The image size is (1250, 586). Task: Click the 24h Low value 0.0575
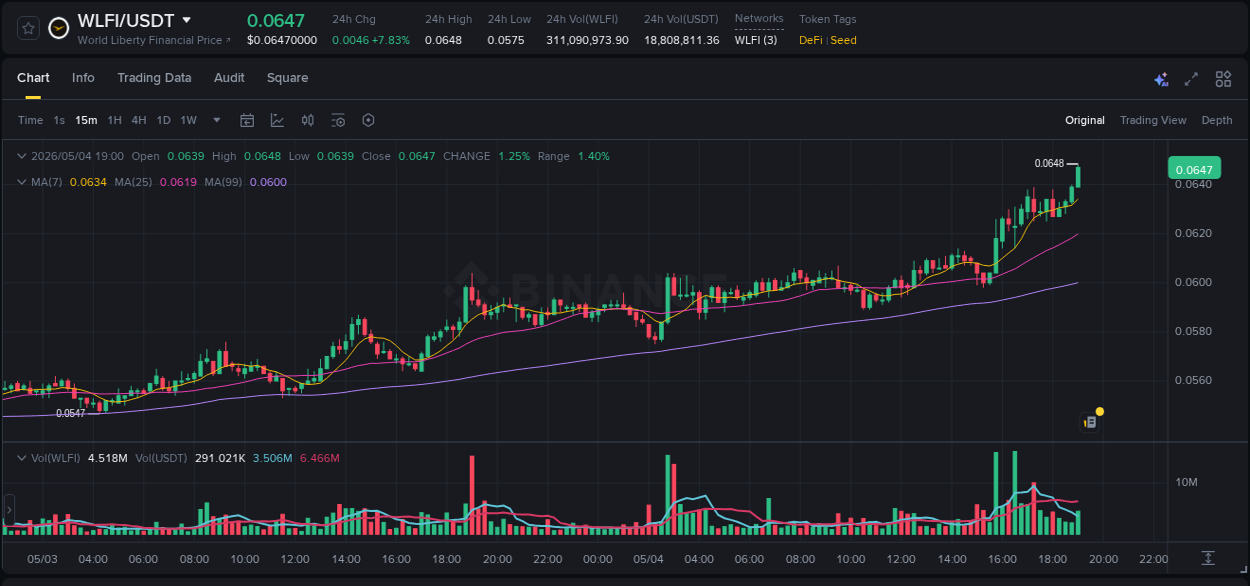pos(506,40)
